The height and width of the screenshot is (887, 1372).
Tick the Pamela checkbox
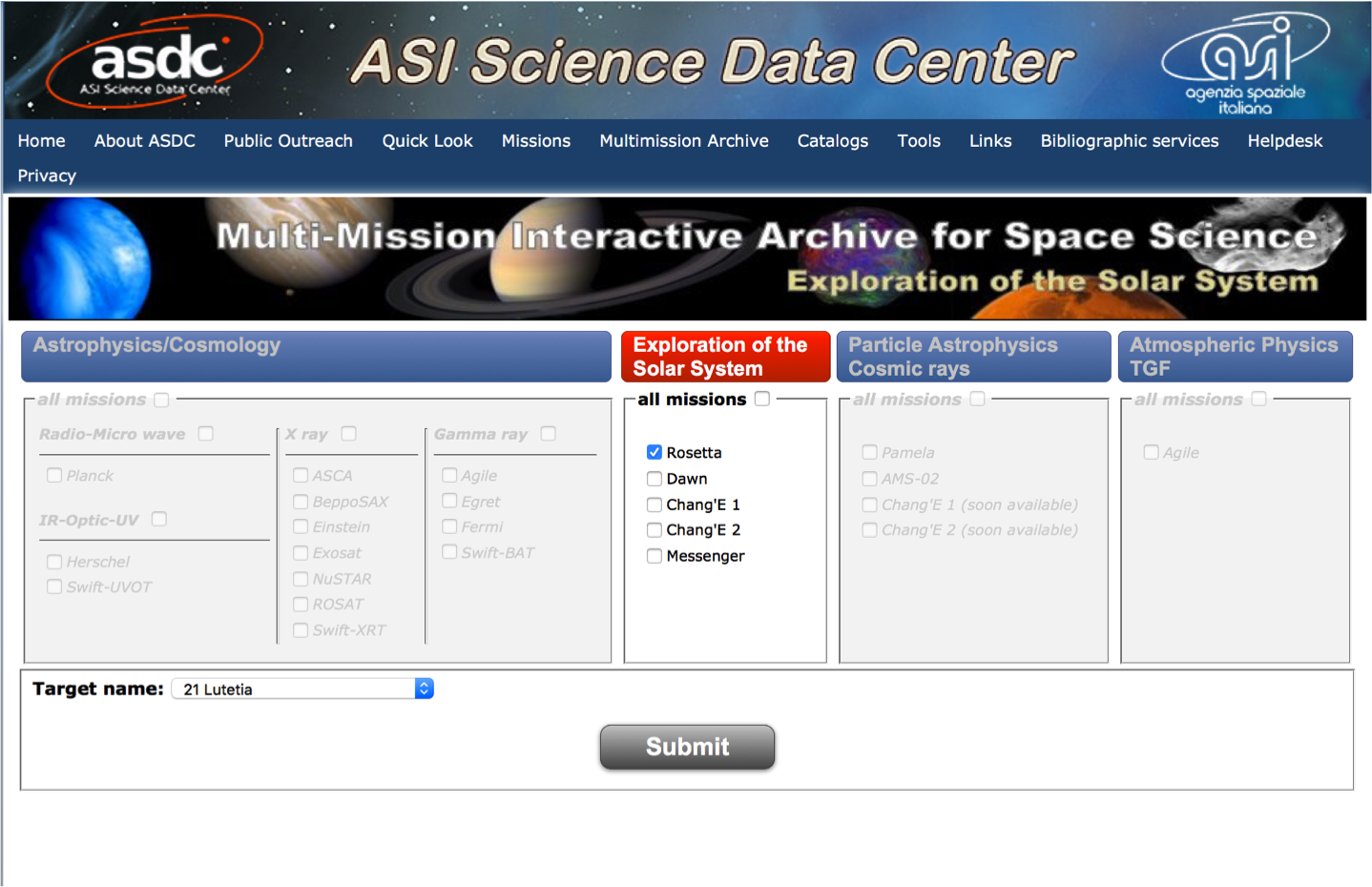point(869,452)
